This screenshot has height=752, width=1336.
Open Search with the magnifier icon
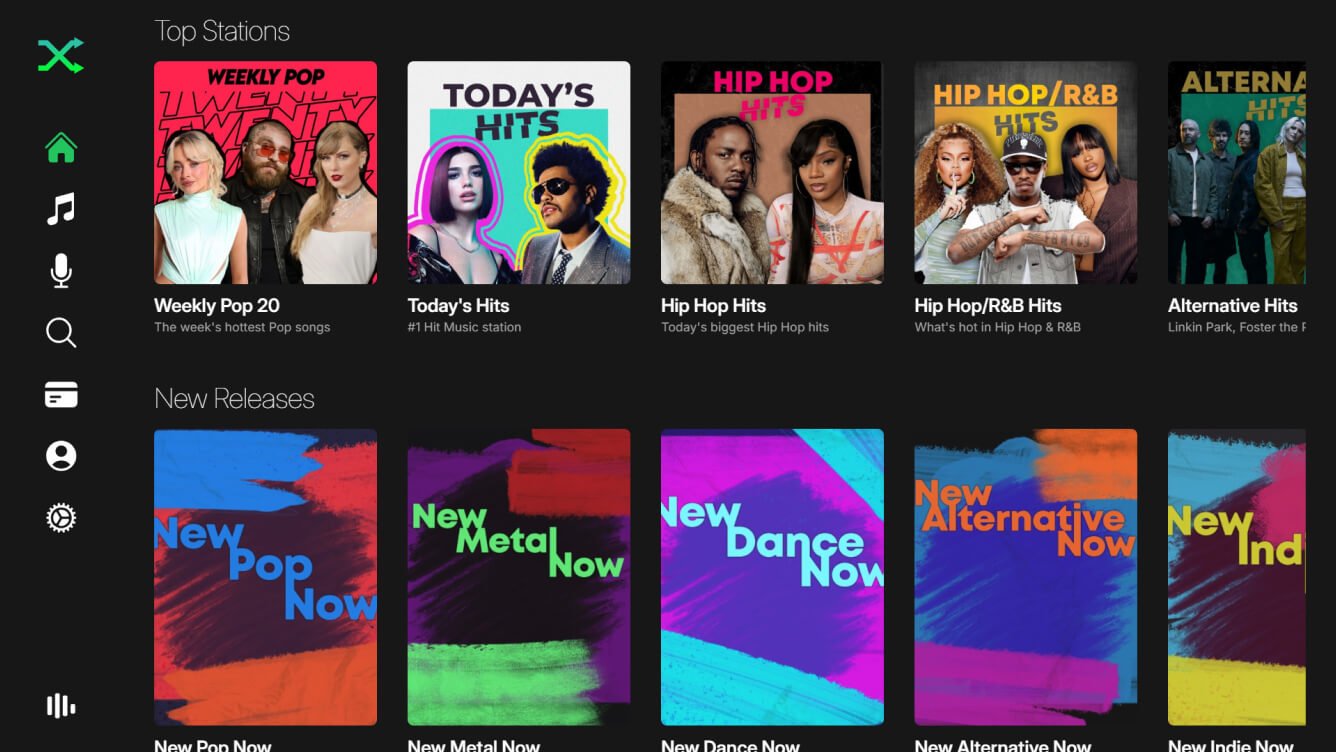[x=61, y=333]
